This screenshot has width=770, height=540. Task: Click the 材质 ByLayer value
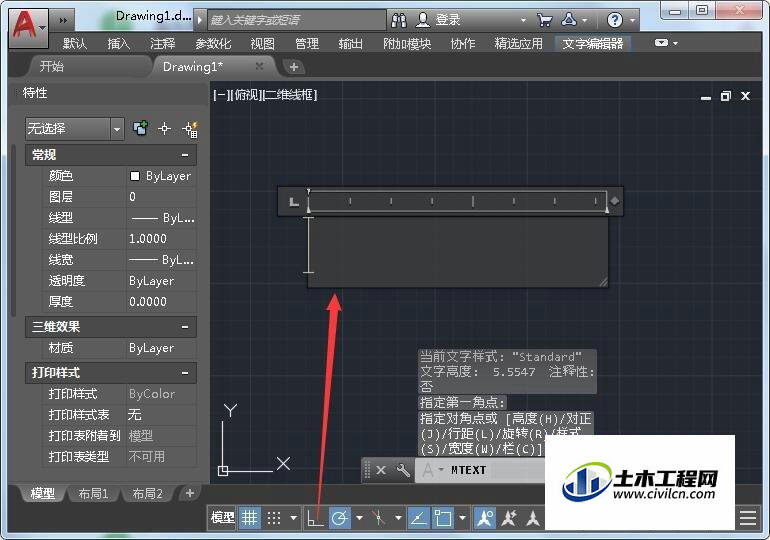click(161, 348)
